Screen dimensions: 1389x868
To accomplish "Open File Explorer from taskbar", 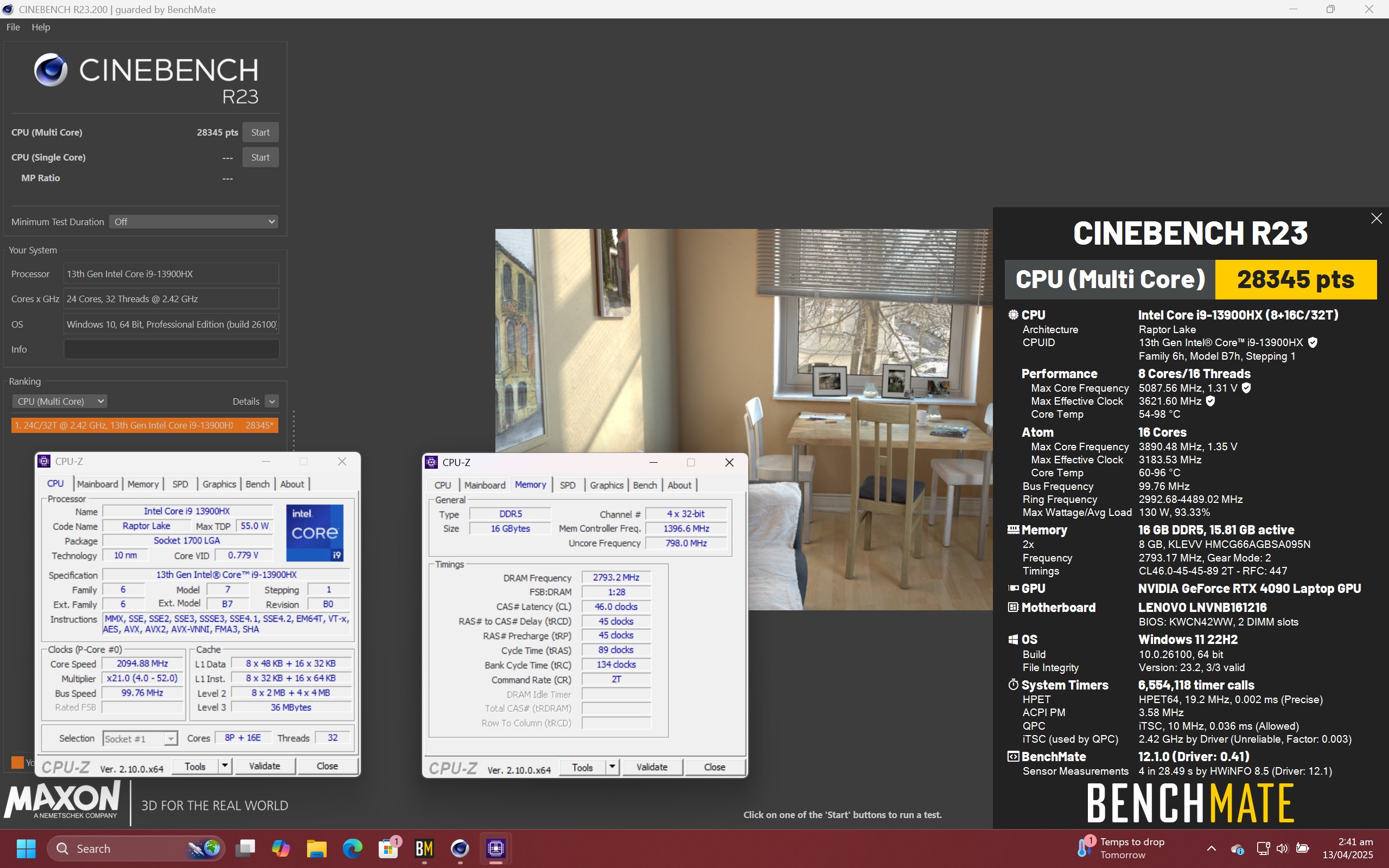I will pyautogui.click(x=317, y=848).
